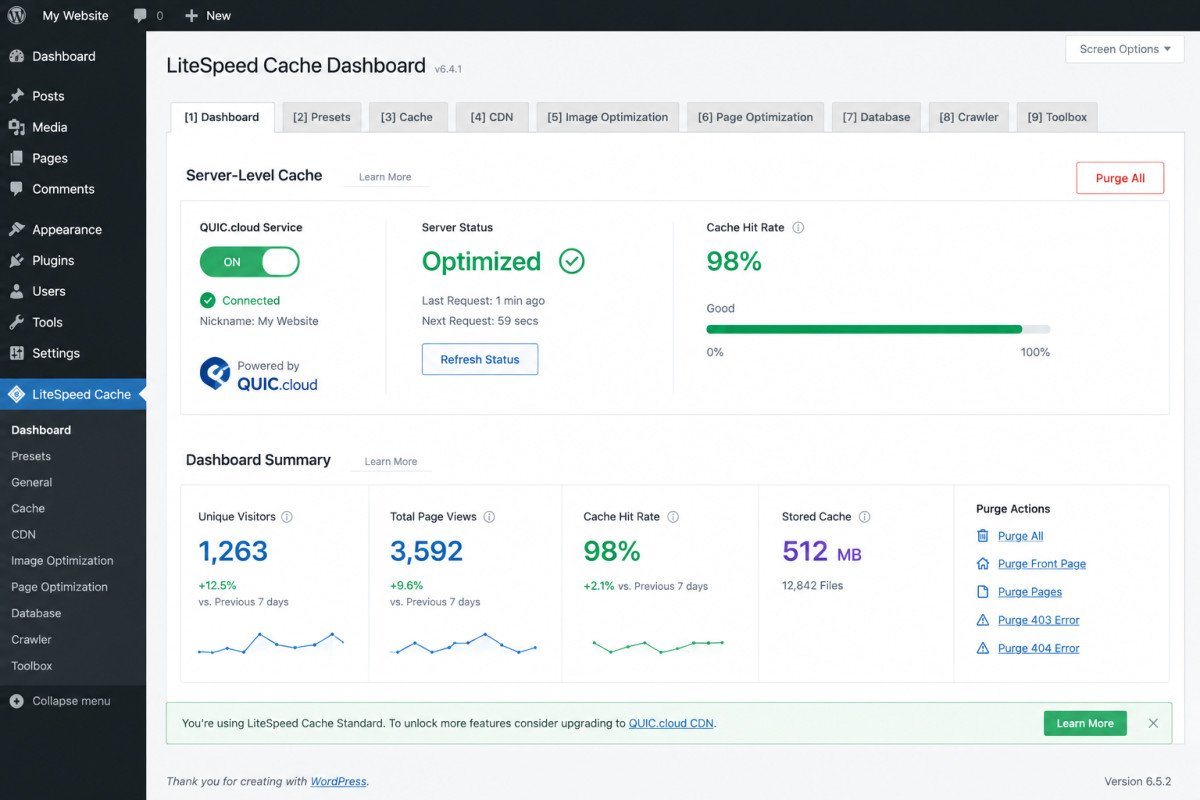
Task: Switch to the [2] Presets tab
Action: (322, 117)
